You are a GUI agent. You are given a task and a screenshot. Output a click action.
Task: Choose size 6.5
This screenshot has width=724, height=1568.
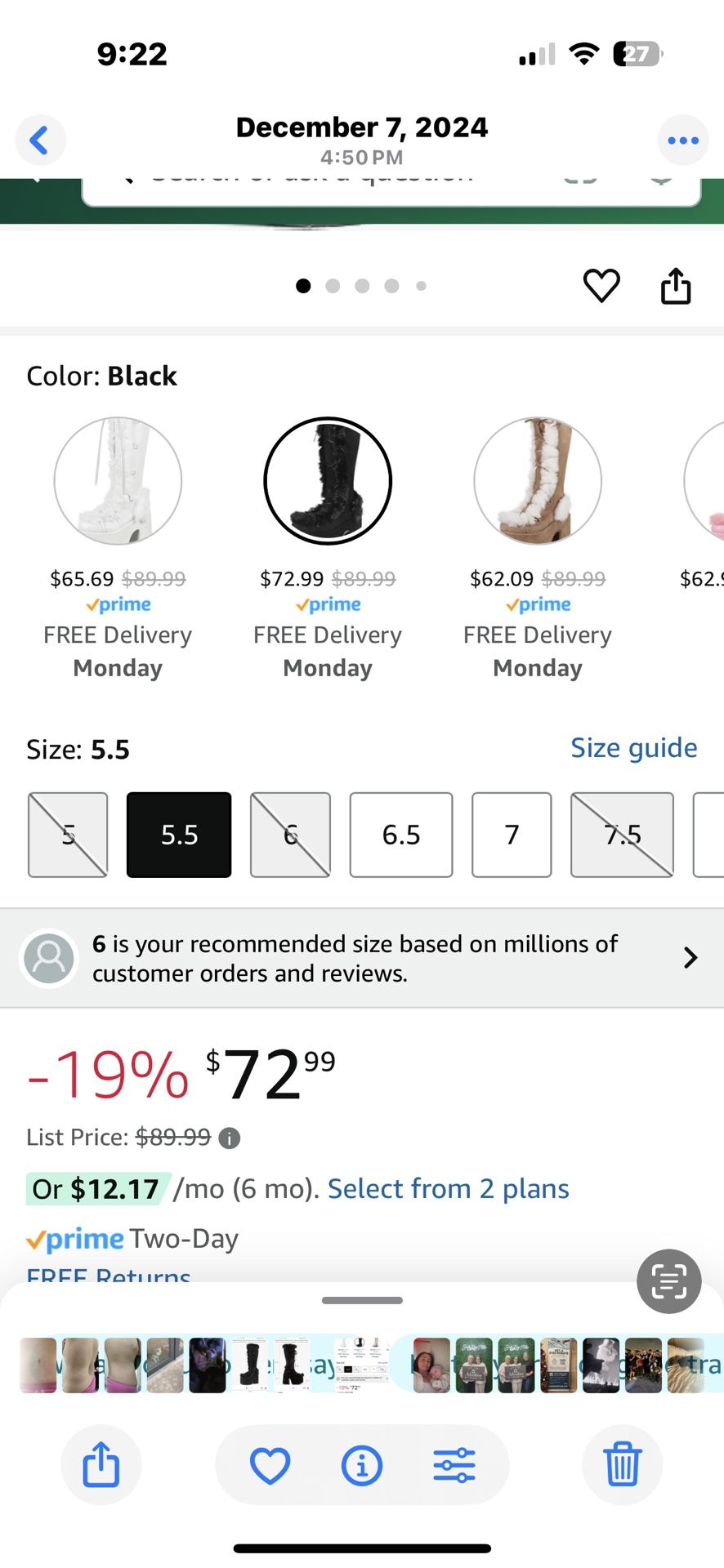[401, 835]
